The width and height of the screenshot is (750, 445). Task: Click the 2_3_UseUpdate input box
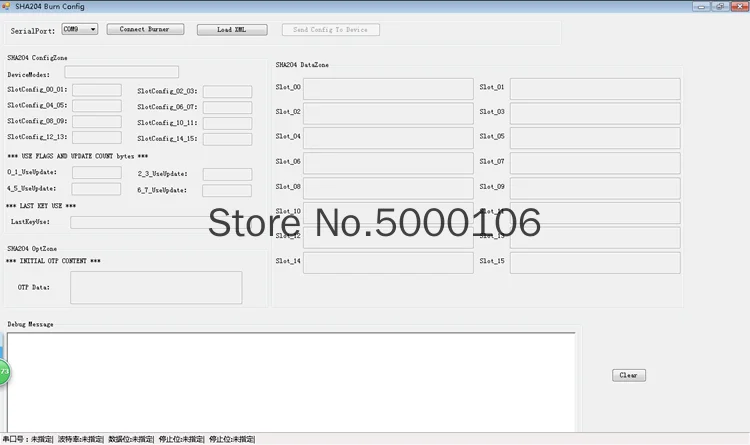tap(227, 174)
